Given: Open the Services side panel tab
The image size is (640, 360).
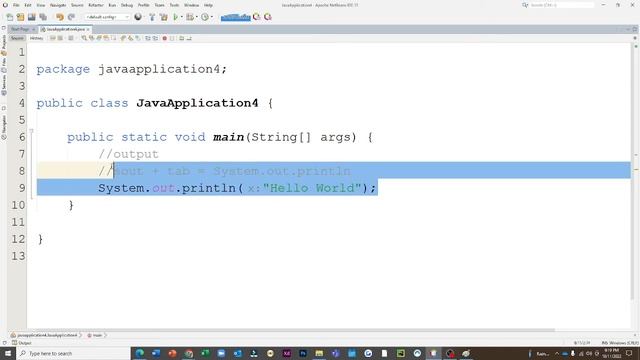Looking at the screenshot, I should coord(4,85).
